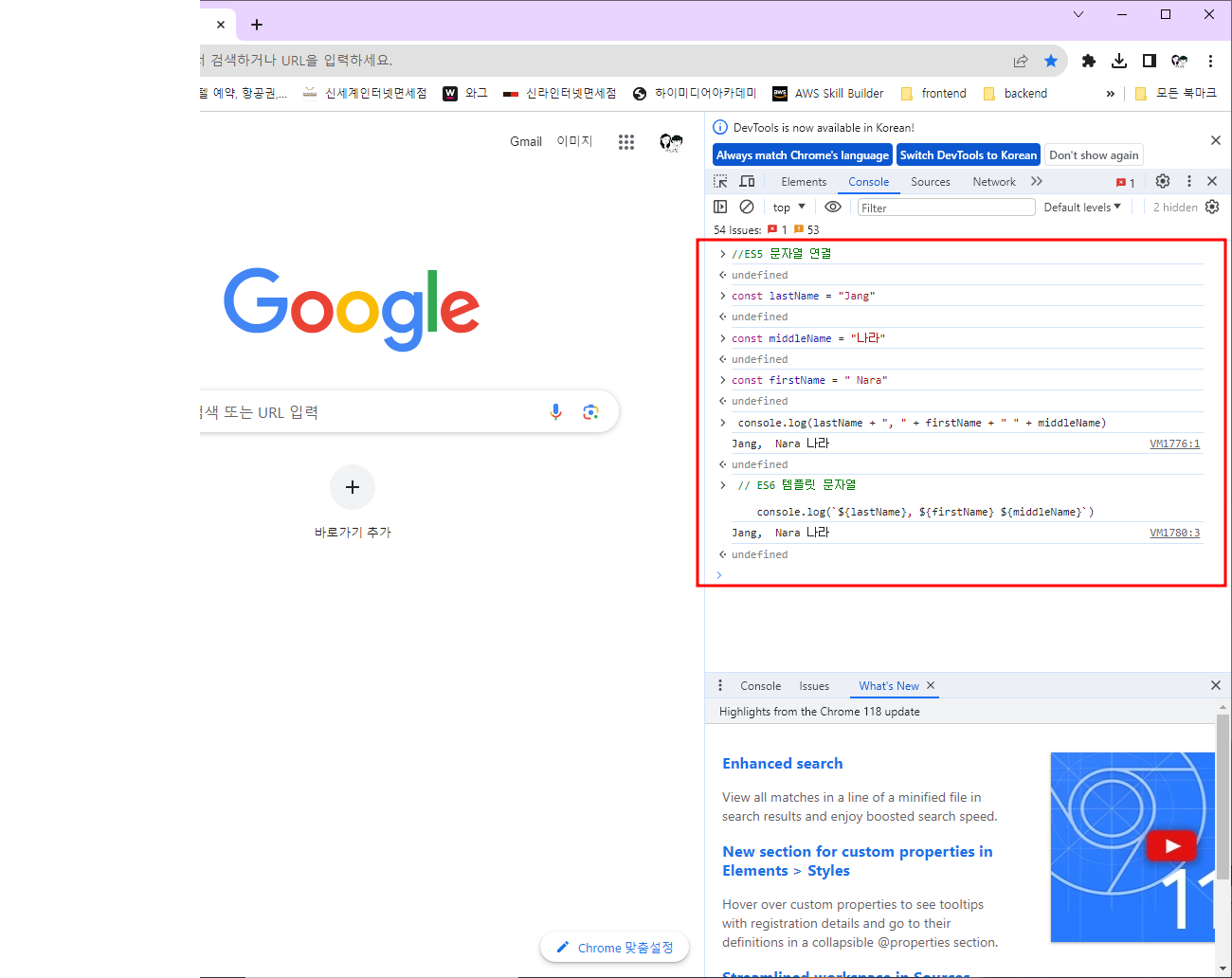Open Chrome three-dot menu
This screenshot has width=1232, height=978.
pyautogui.click(x=1210, y=61)
